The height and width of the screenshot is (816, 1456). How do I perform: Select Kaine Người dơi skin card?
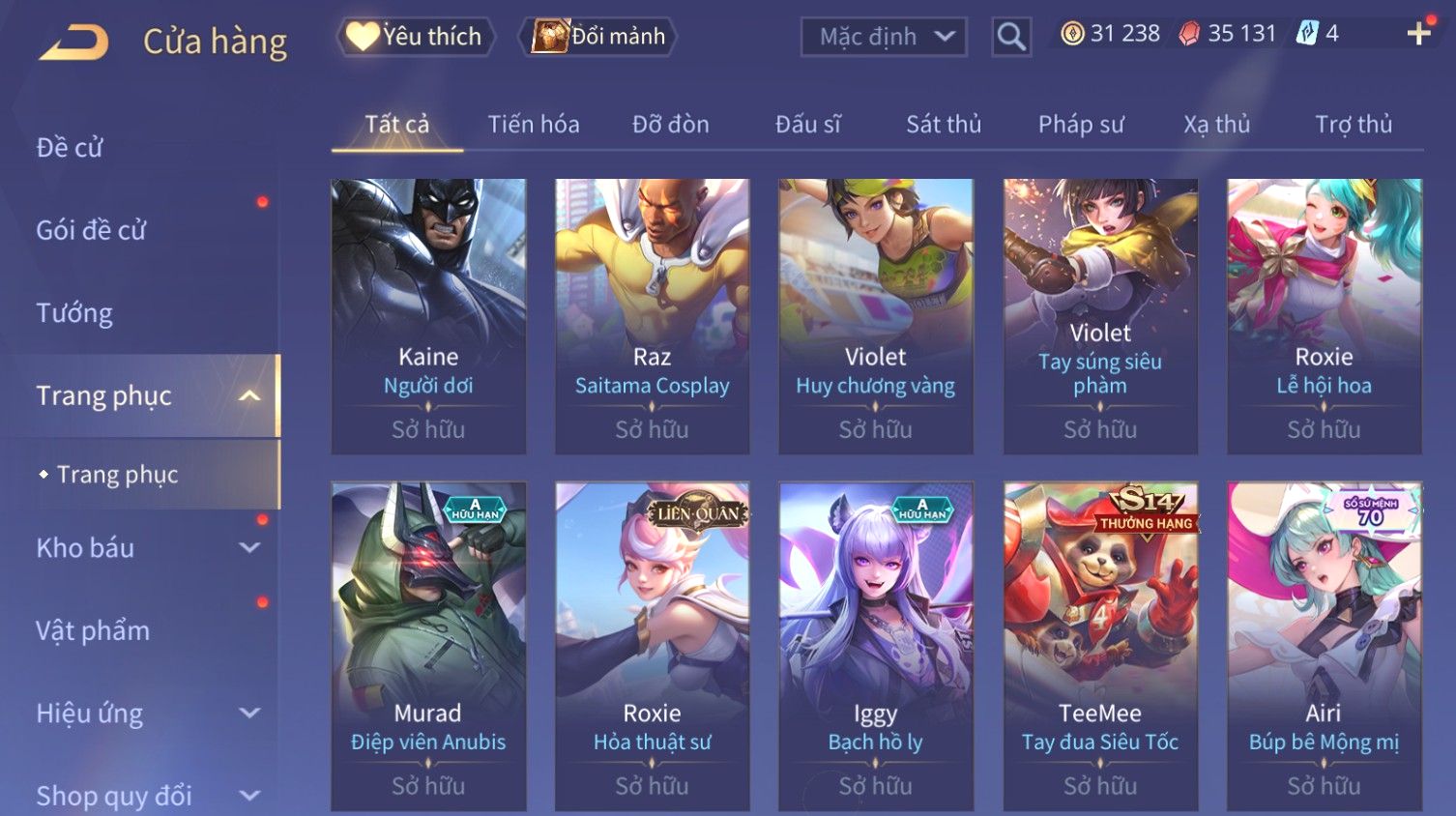[428, 316]
